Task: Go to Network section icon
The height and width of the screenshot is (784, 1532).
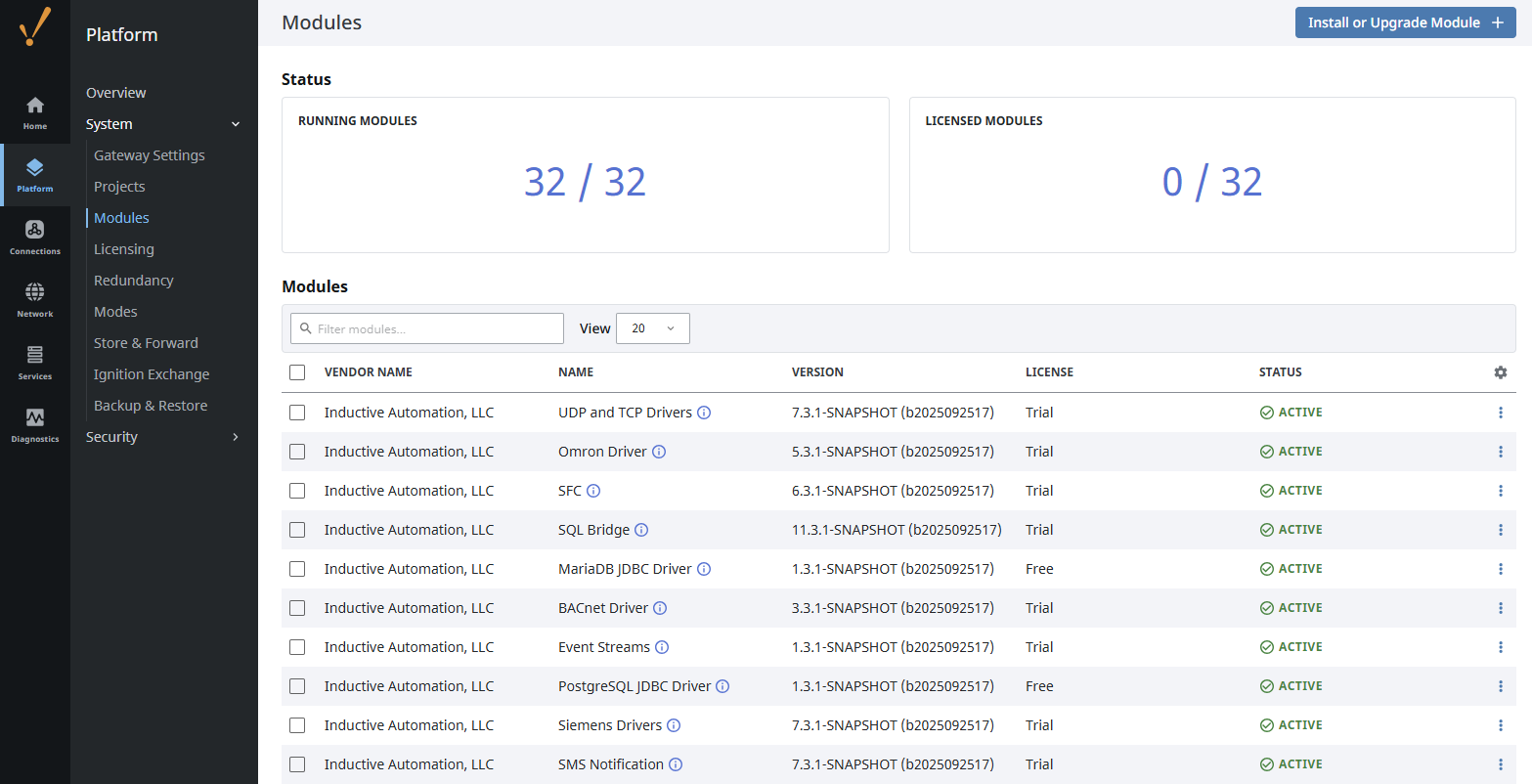Action: point(34,300)
